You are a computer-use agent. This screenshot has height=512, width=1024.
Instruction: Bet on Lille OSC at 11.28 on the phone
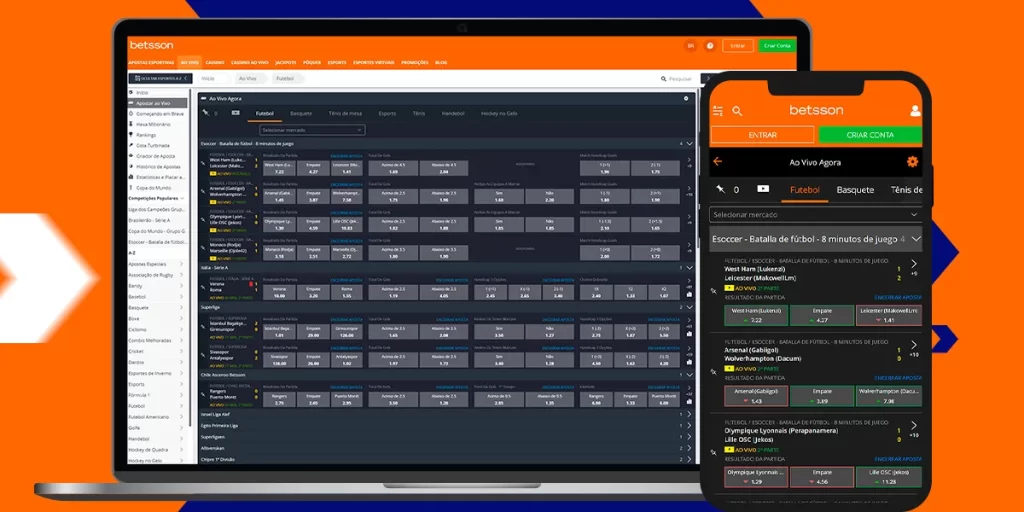(x=888, y=477)
